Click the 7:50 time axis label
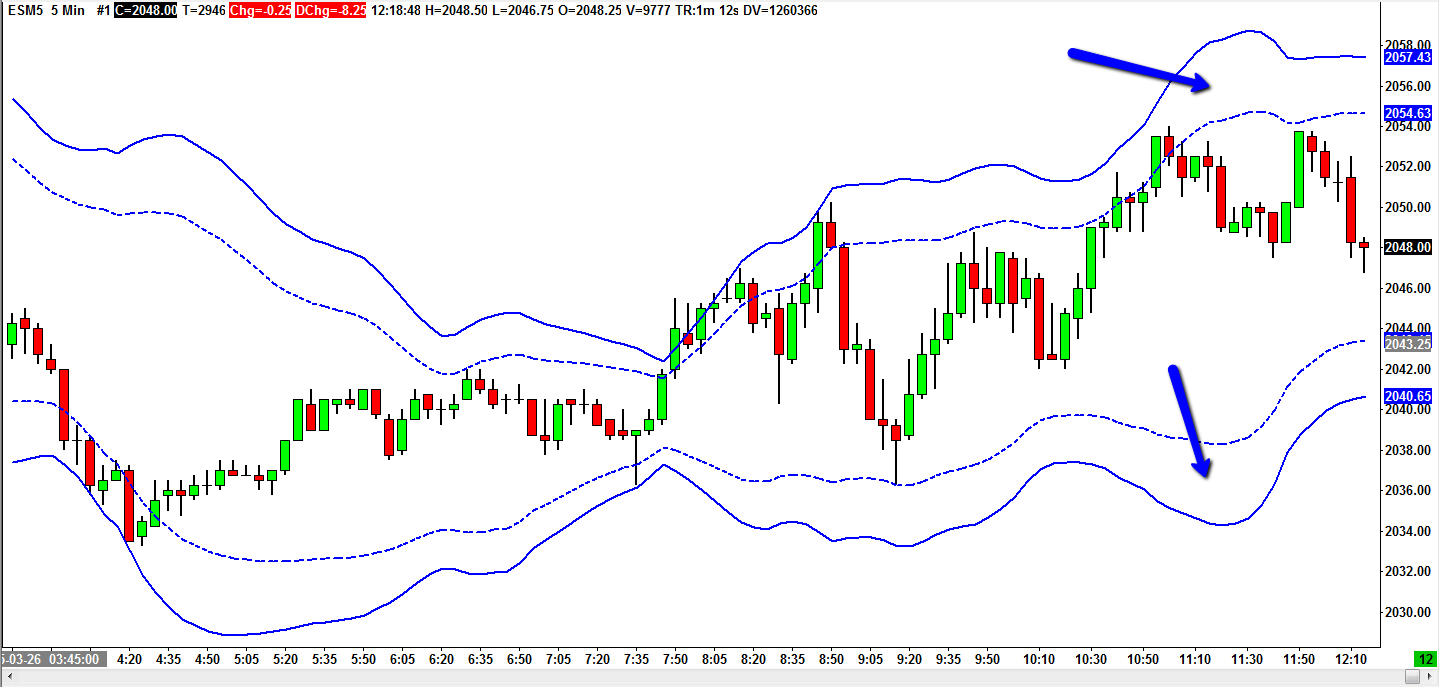1440x687 pixels. 675,660
